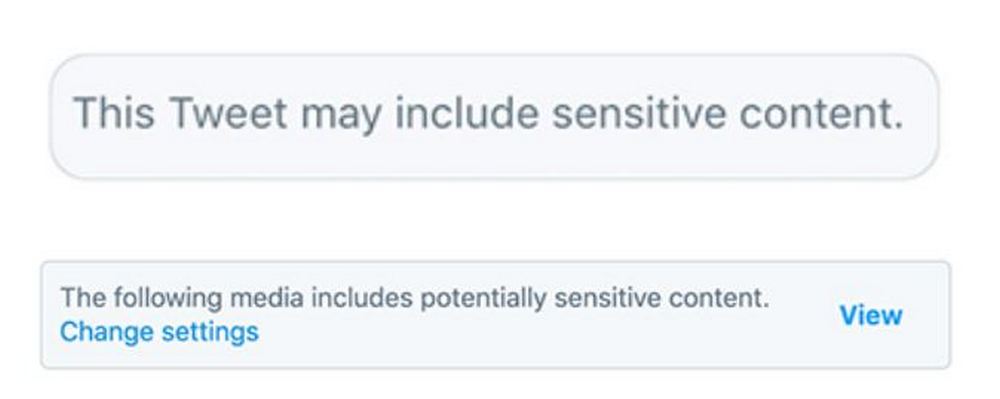Click the word "This" in the rounded banner
This screenshot has height=399, width=1000.
(x=114, y=113)
